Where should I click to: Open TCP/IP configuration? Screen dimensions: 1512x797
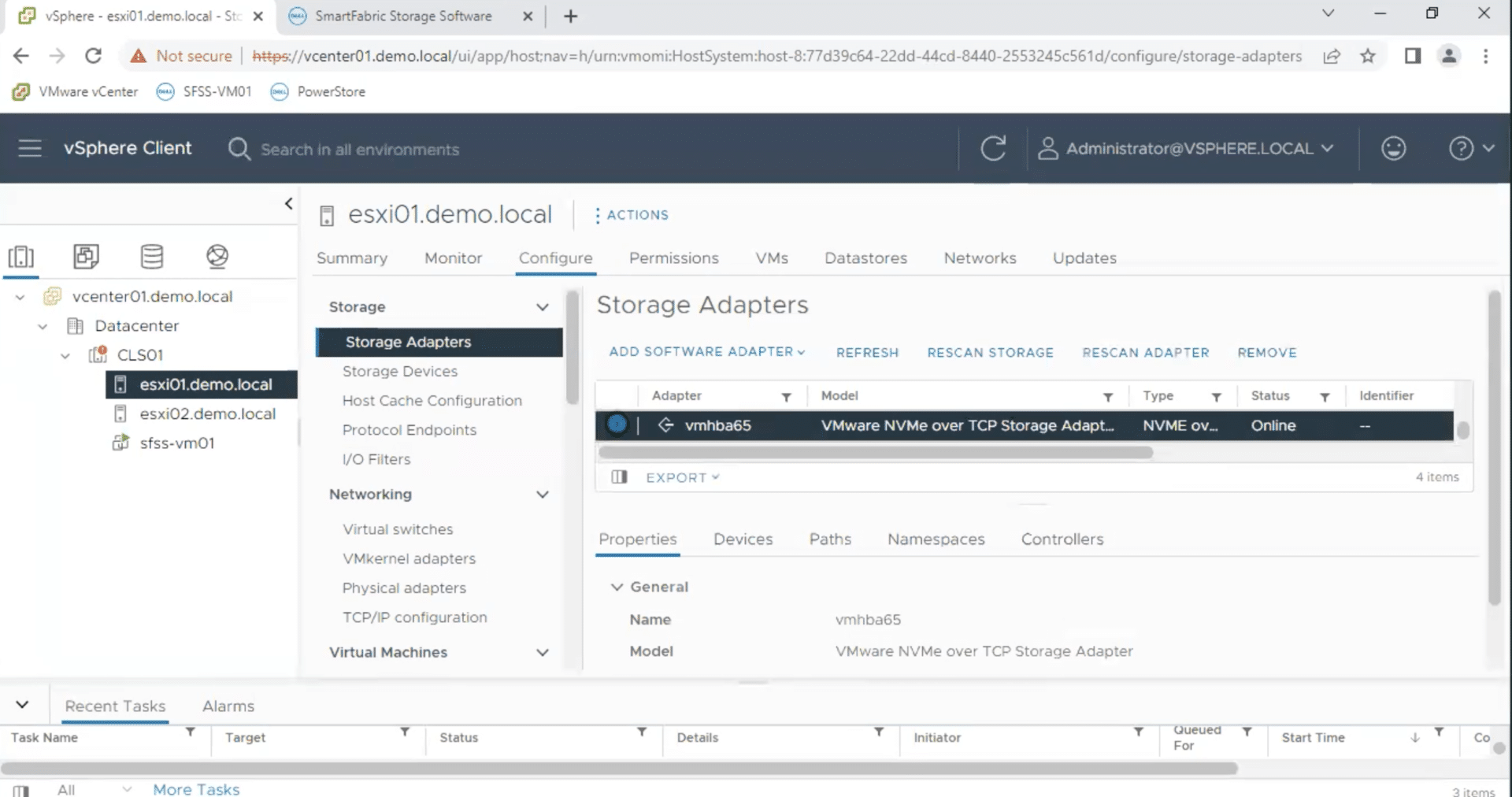point(414,617)
